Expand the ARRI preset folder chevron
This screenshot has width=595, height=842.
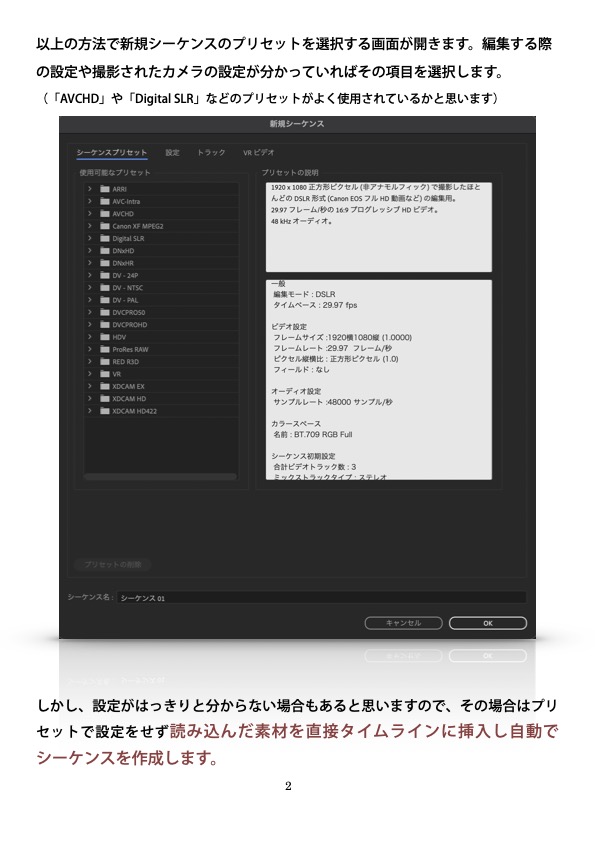pos(90,189)
